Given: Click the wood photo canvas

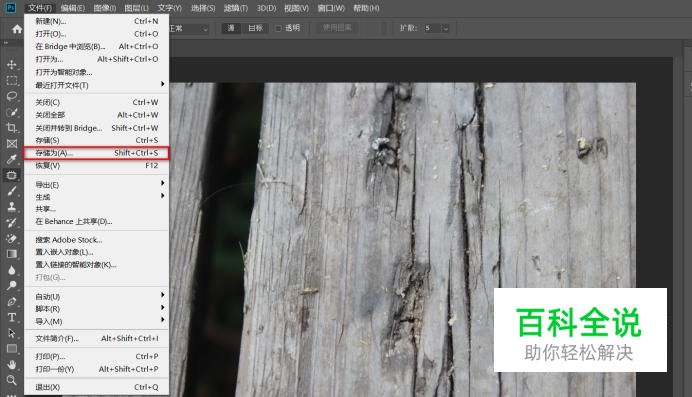Looking at the screenshot, I should point(402,240).
